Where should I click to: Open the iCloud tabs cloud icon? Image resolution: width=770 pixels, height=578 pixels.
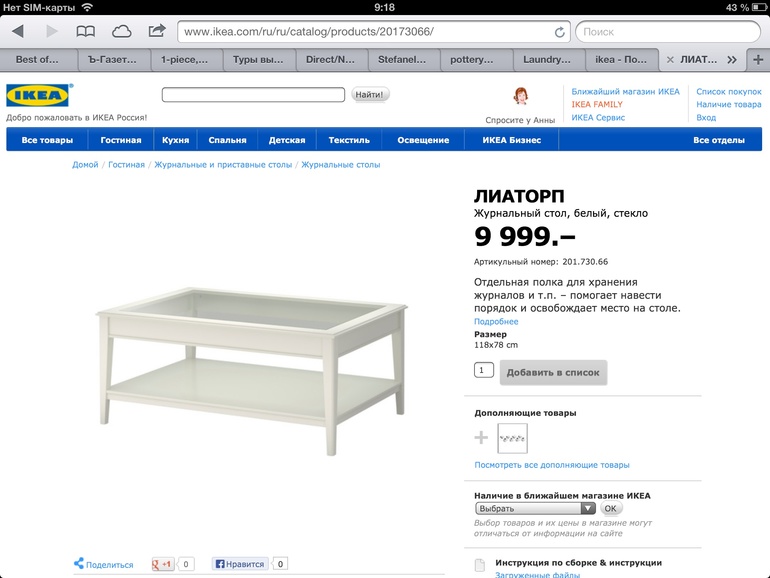[121, 32]
